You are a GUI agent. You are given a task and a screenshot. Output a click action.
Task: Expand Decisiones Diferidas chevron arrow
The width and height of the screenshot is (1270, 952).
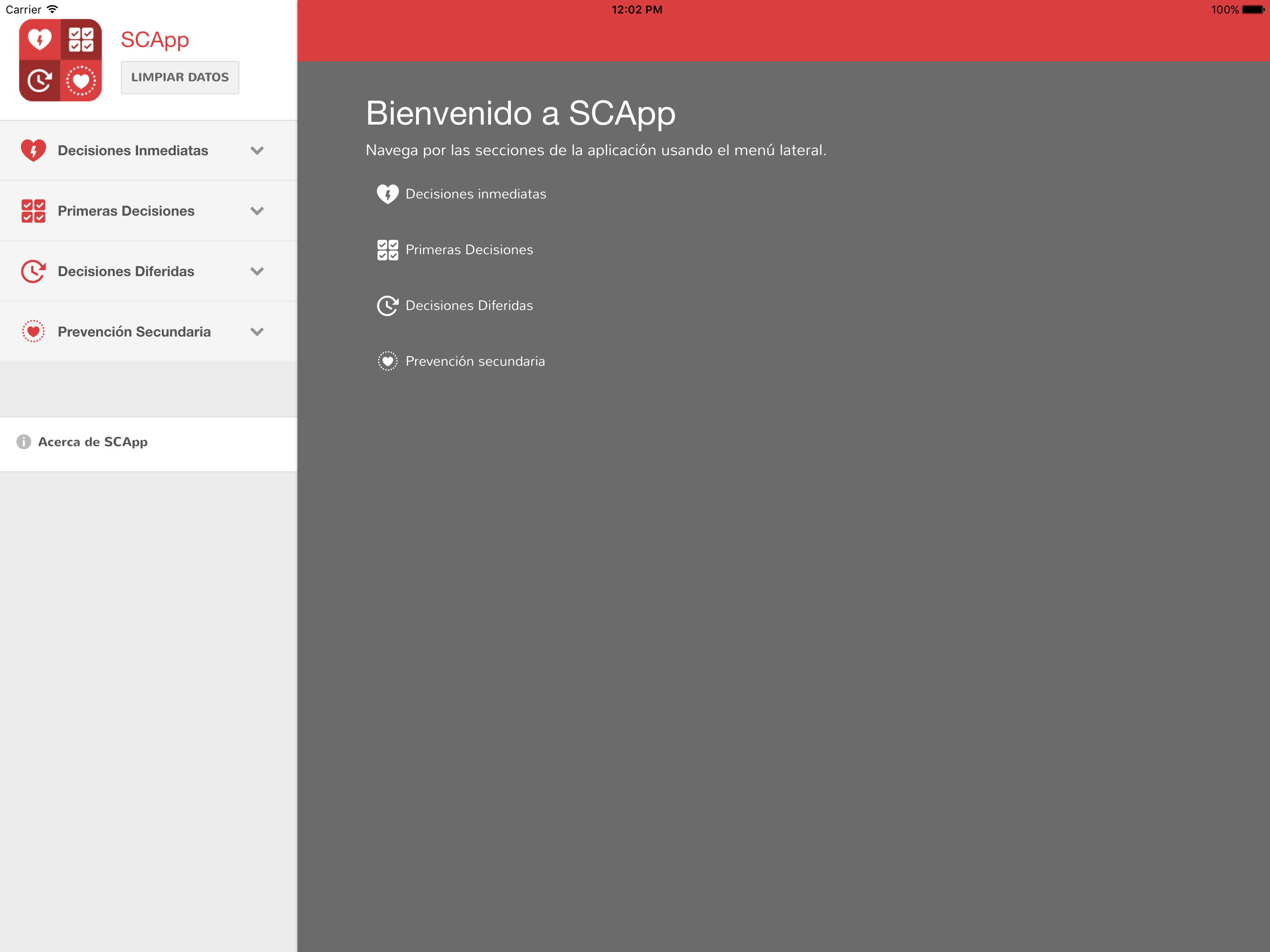257,271
